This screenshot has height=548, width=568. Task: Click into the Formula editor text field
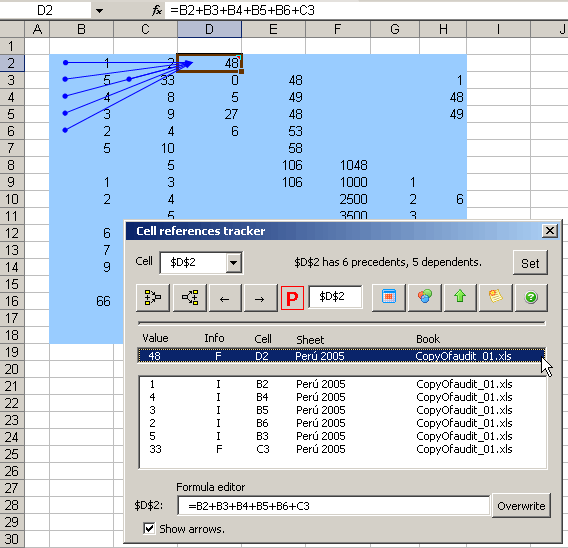pyautogui.click(x=333, y=506)
